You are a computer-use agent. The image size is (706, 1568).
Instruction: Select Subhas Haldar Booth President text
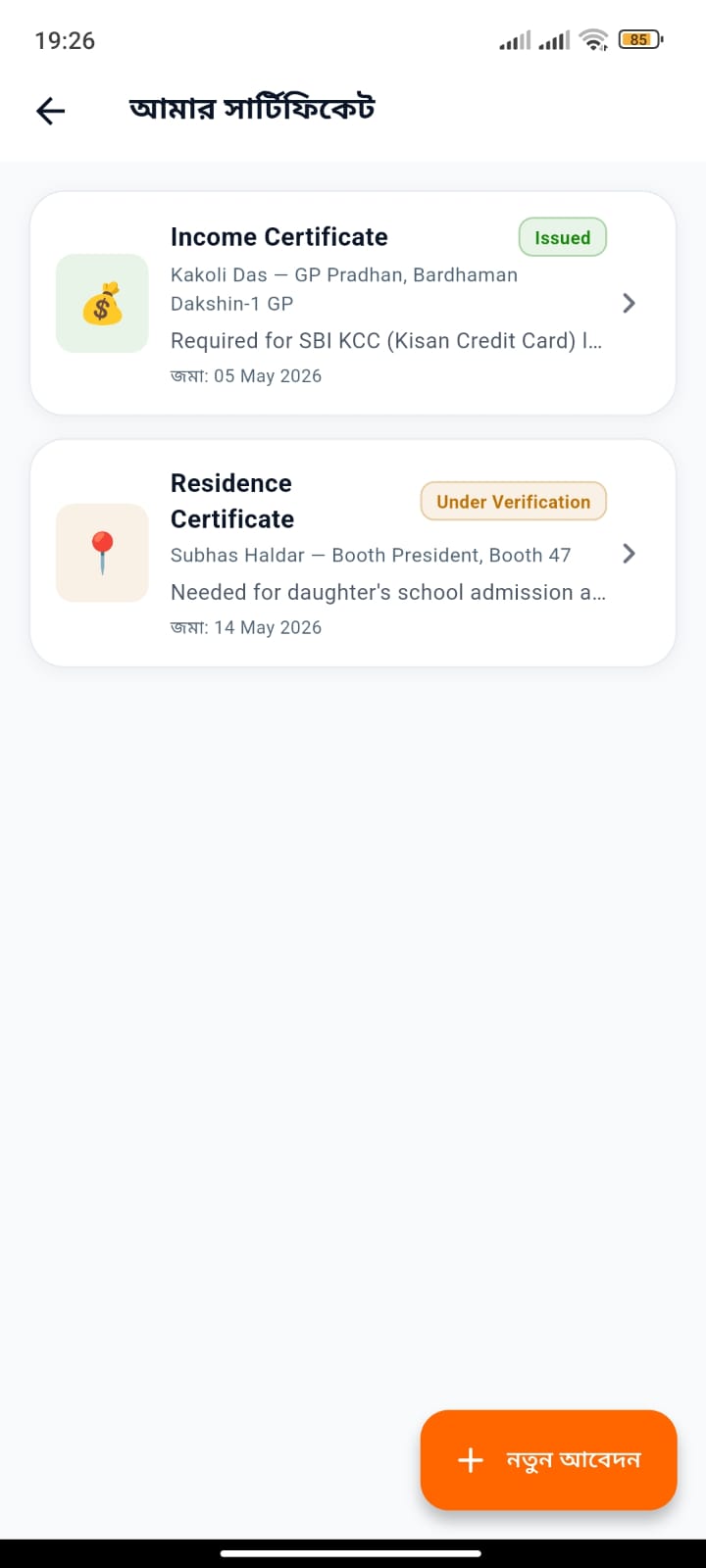coord(371,555)
